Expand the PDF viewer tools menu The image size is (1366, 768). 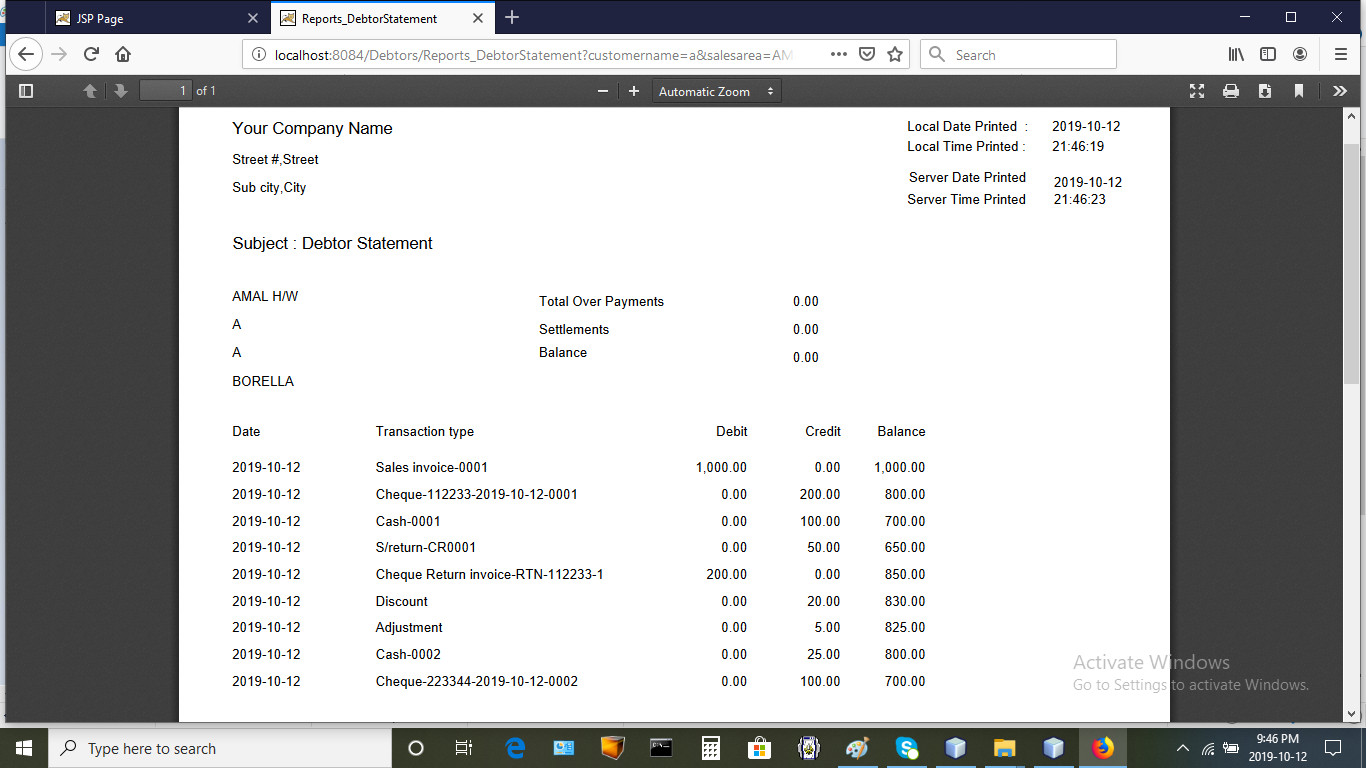[x=1340, y=91]
